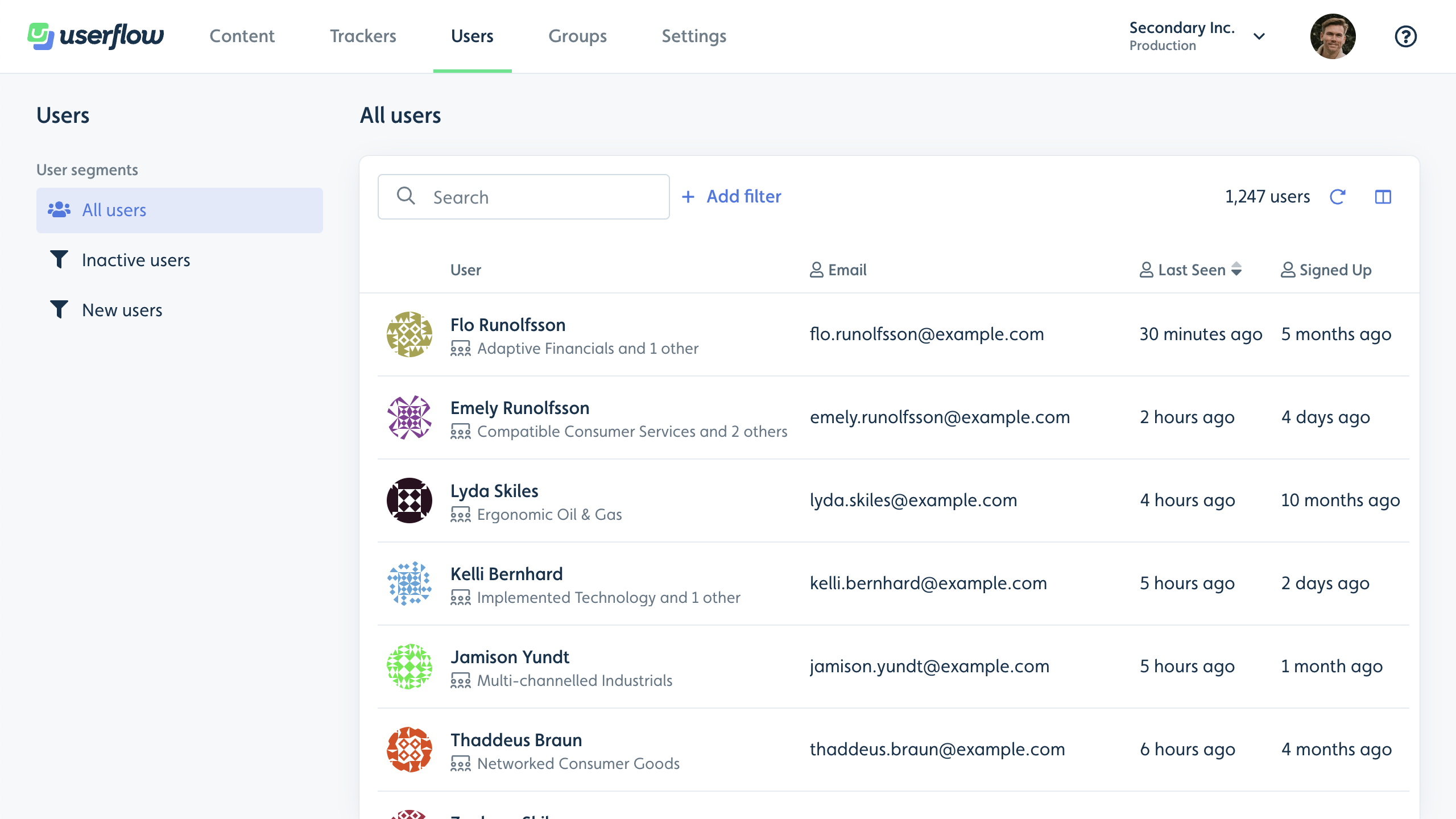1456x819 pixels.
Task: Click Flo Runolfsson's avatar
Action: (409, 334)
